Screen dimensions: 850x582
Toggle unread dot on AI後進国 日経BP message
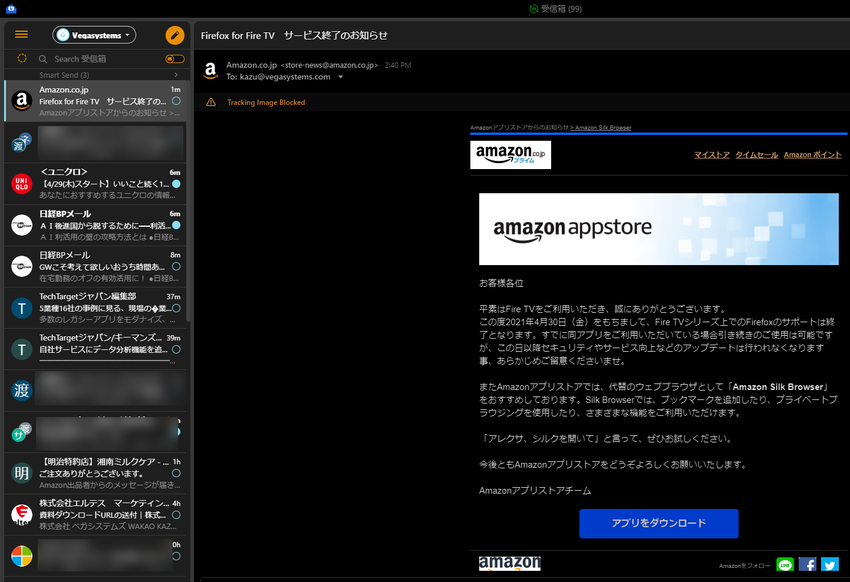click(176, 225)
